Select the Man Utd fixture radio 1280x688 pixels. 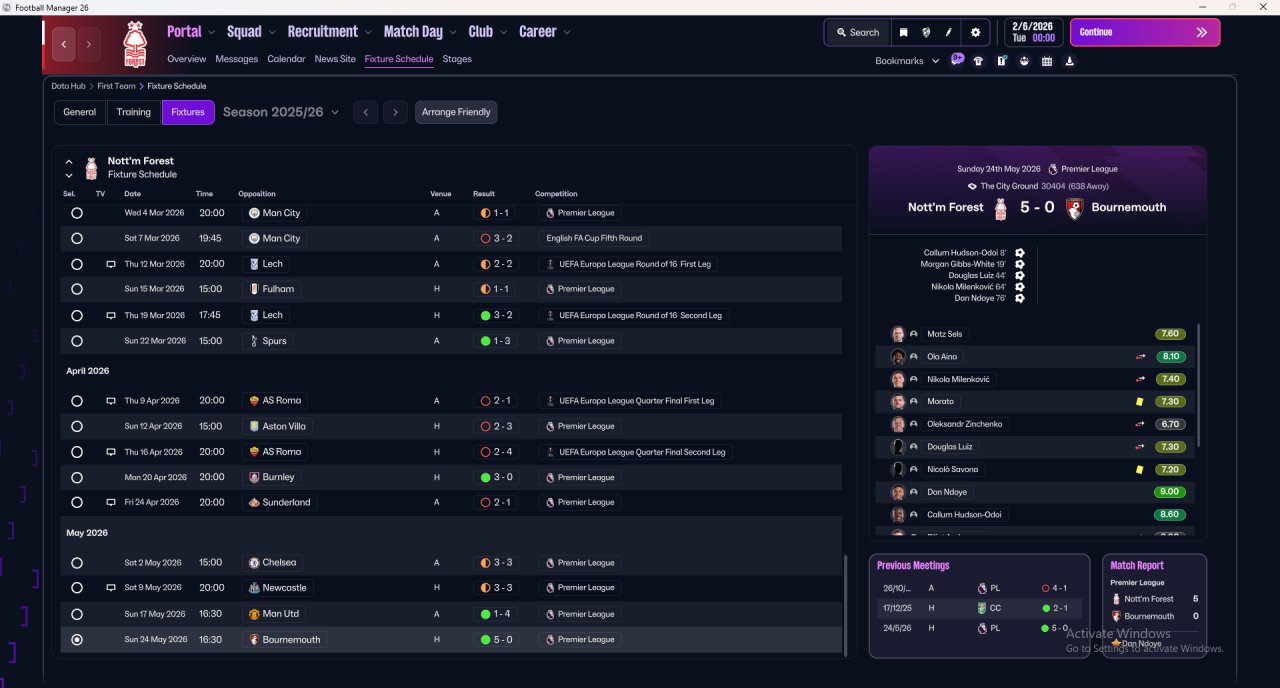(x=77, y=614)
